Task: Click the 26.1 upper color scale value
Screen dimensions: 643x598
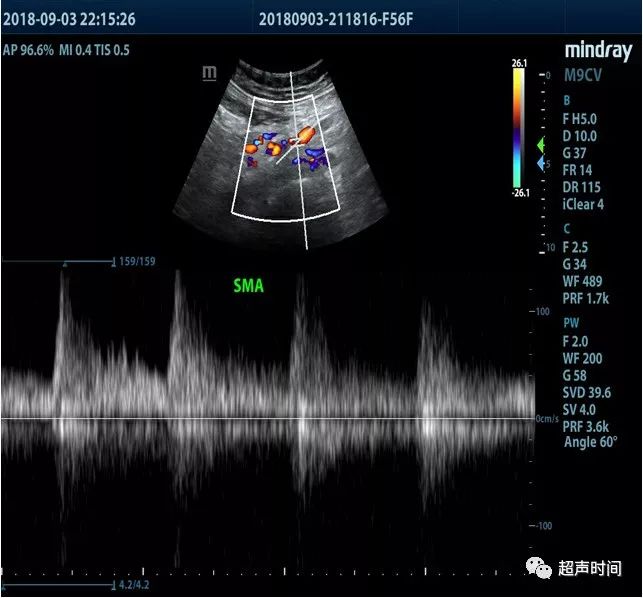Action: (519, 63)
